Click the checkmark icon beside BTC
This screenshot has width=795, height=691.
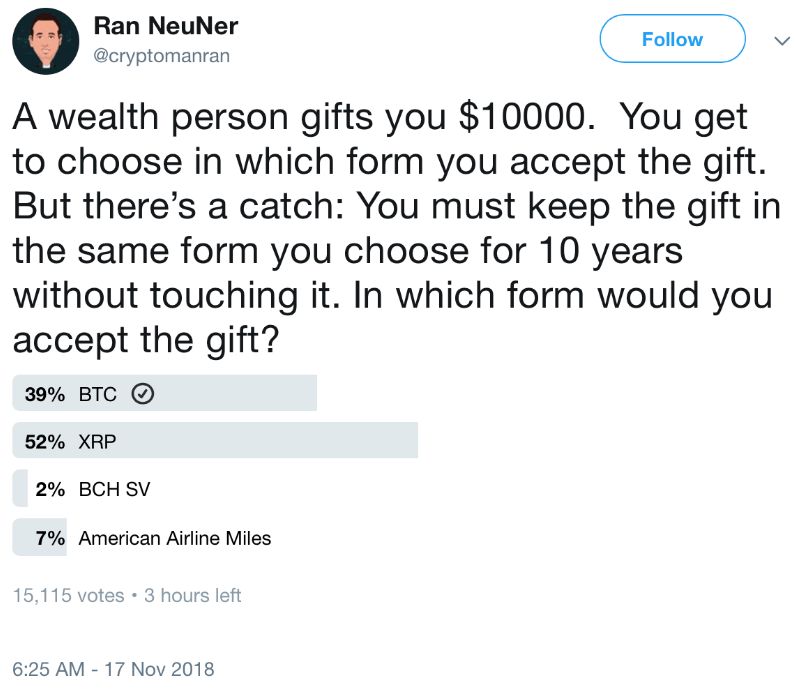(x=142, y=394)
